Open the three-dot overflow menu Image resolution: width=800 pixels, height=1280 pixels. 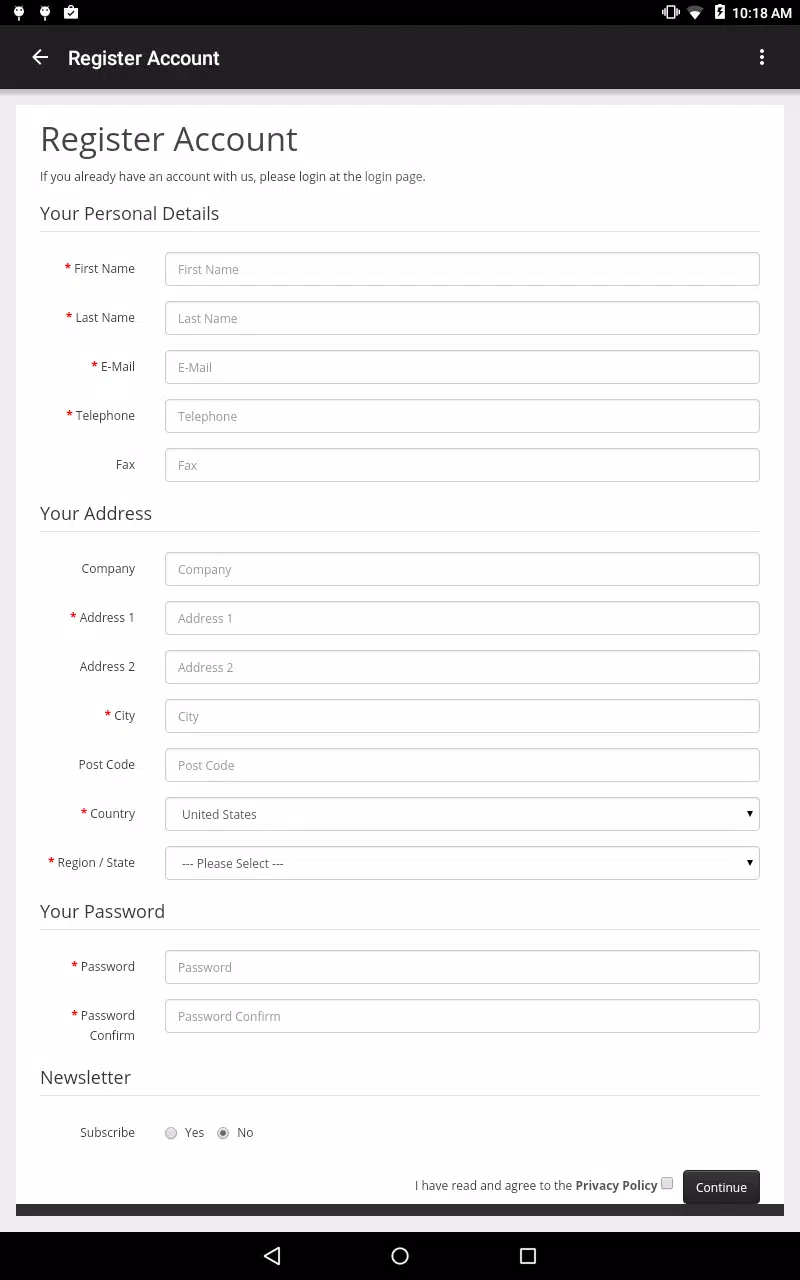click(762, 58)
